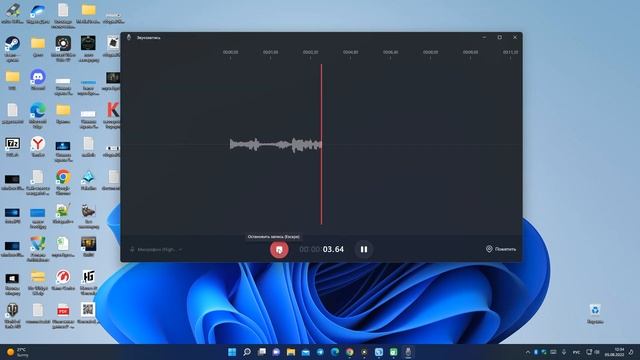Maximize the Sound Recorder window
This screenshot has width=640, height=360.
(500, 37)
